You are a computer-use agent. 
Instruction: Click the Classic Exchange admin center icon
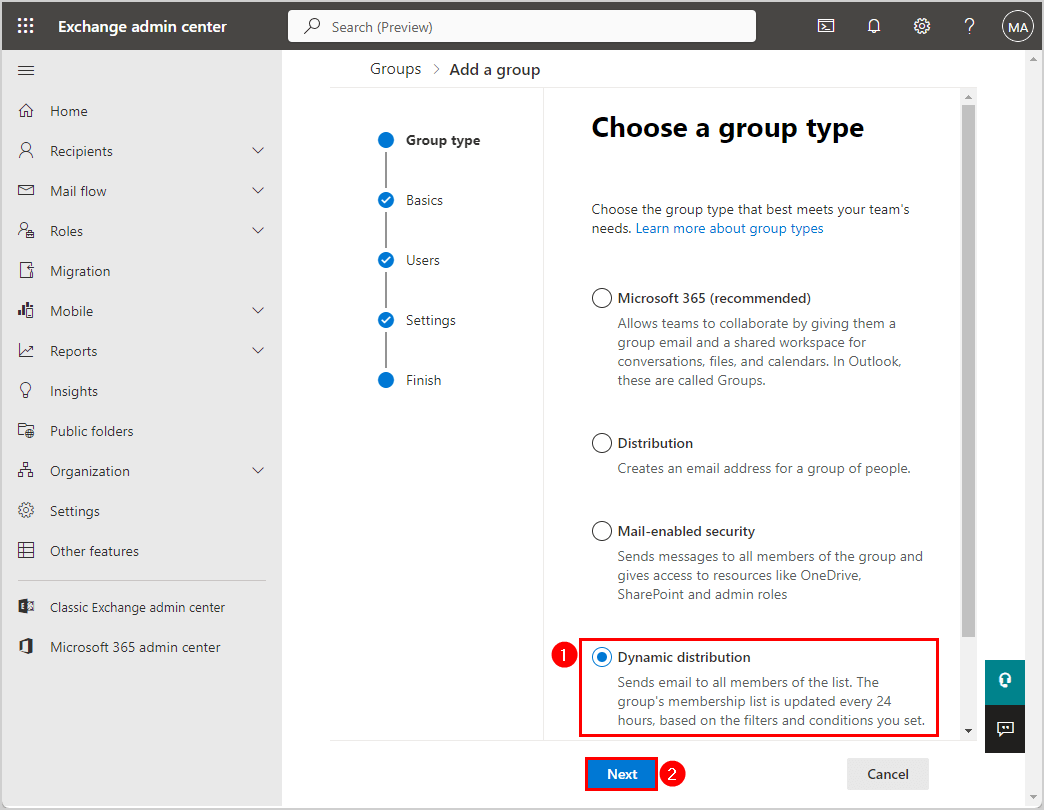26,606
